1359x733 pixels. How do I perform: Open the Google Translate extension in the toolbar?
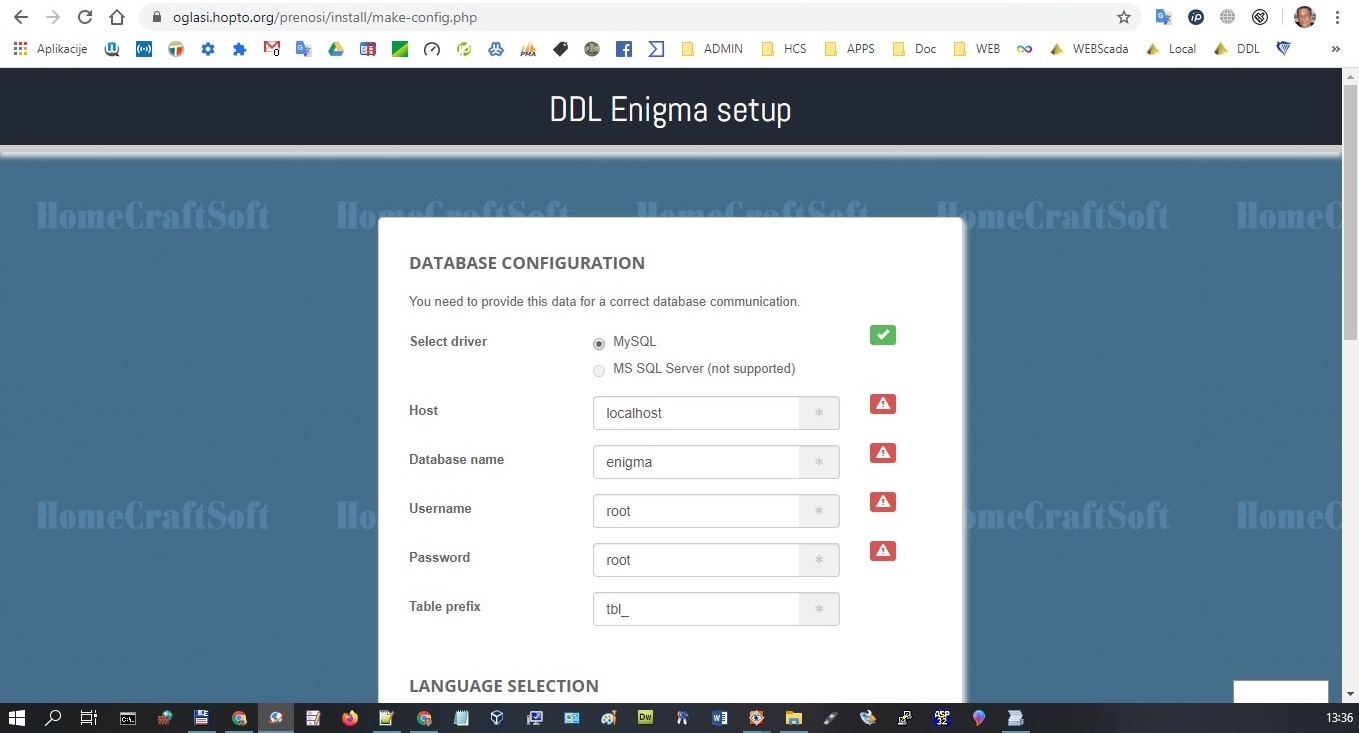tap(1163, 17)
